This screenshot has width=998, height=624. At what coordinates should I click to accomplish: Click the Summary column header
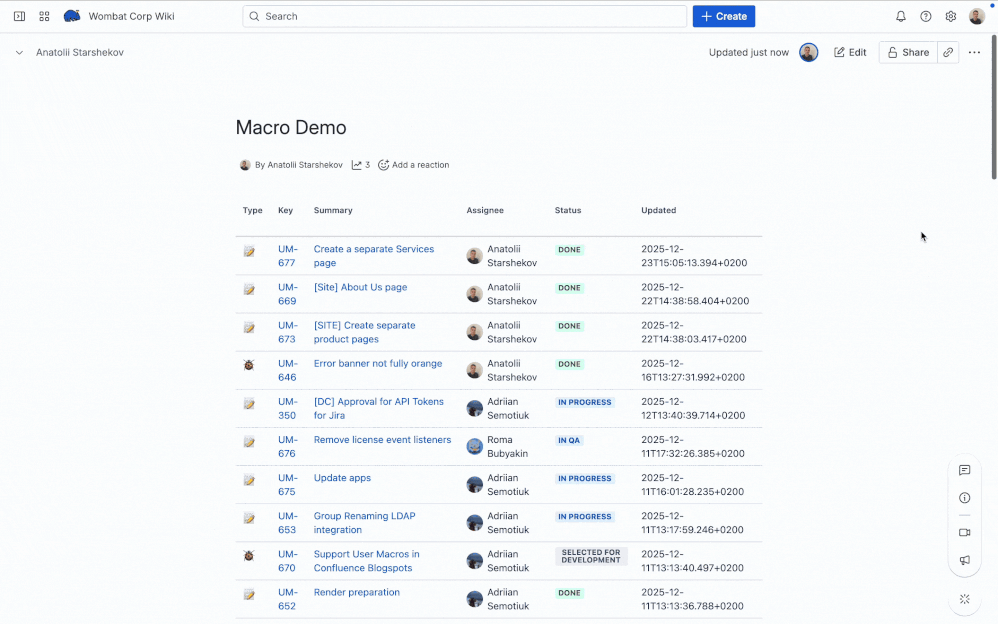(333, 210)
